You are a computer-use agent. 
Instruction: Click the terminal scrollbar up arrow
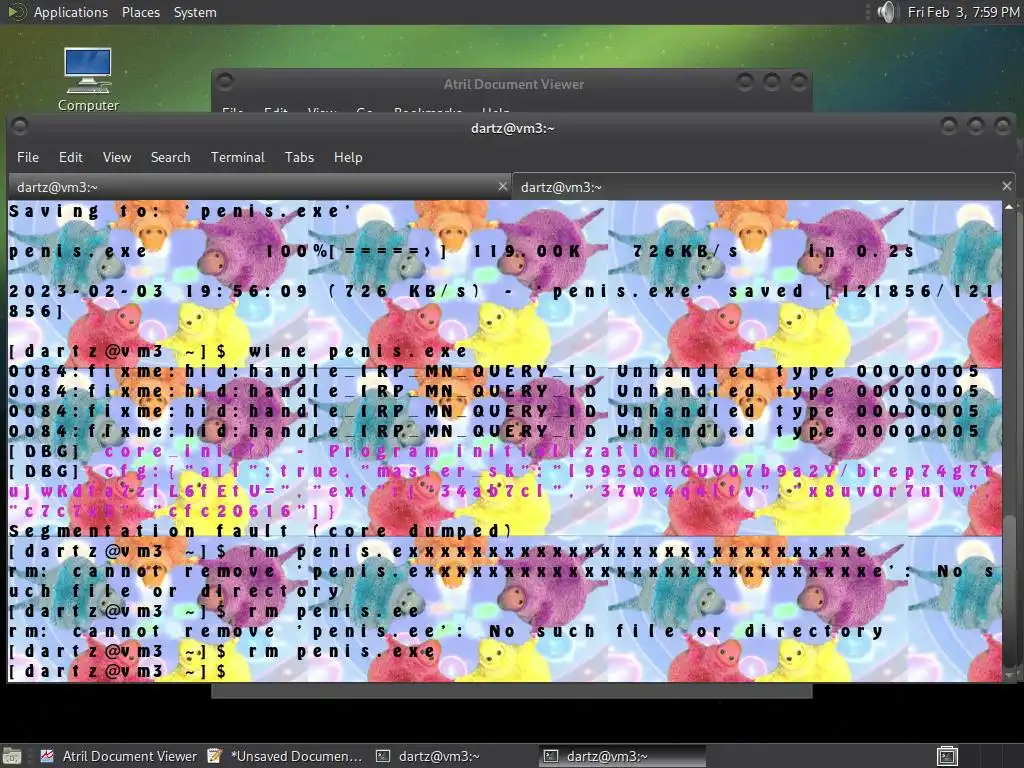(1010, 207)
